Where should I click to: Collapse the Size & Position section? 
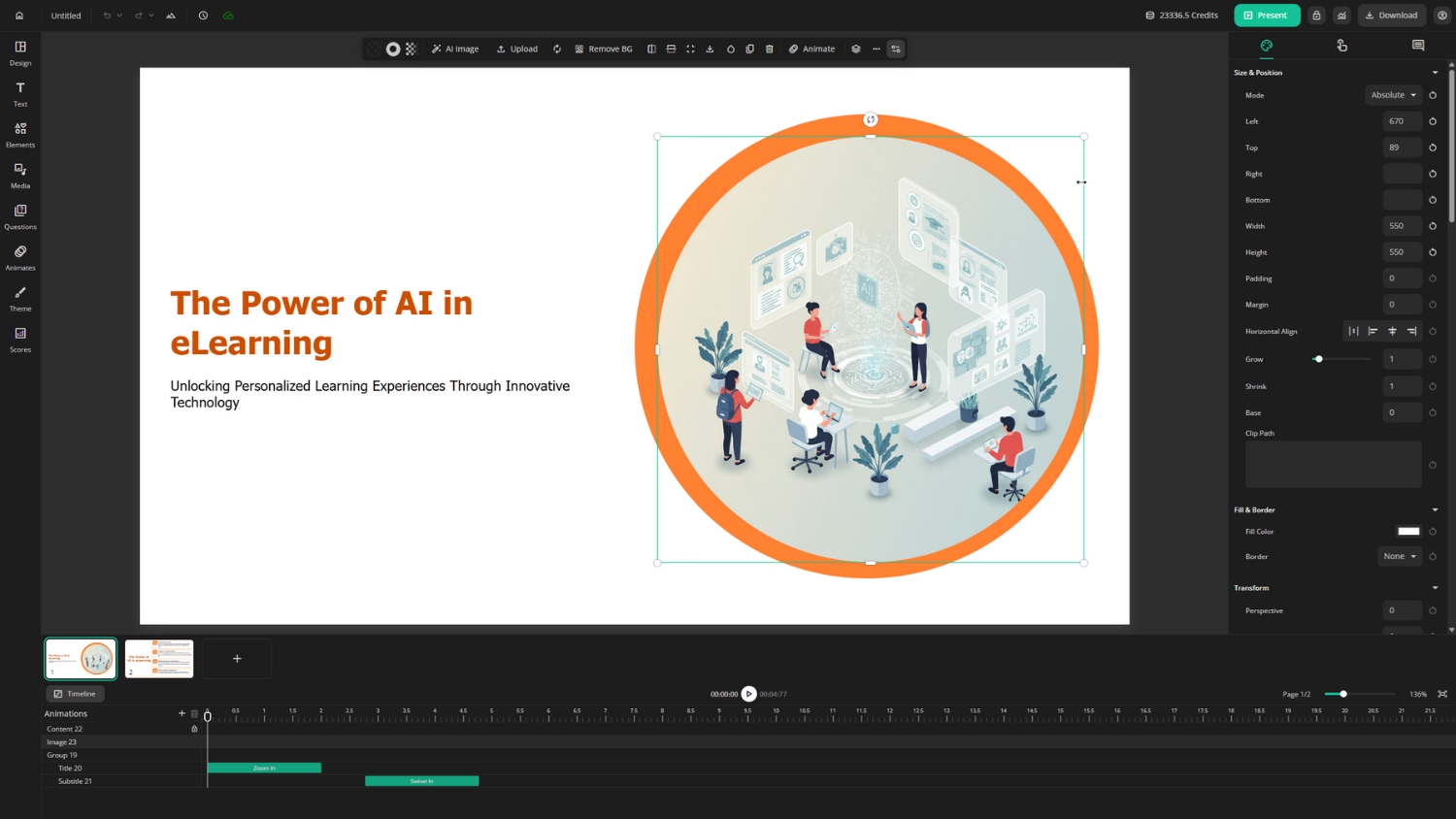coord(1435,73)
